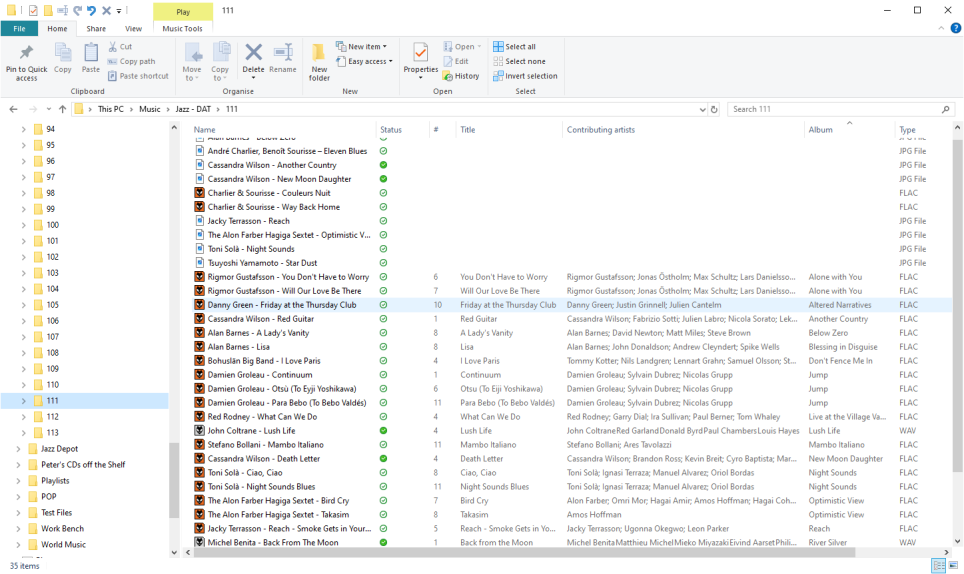Sort by the Status column header

tap(391, 130)
